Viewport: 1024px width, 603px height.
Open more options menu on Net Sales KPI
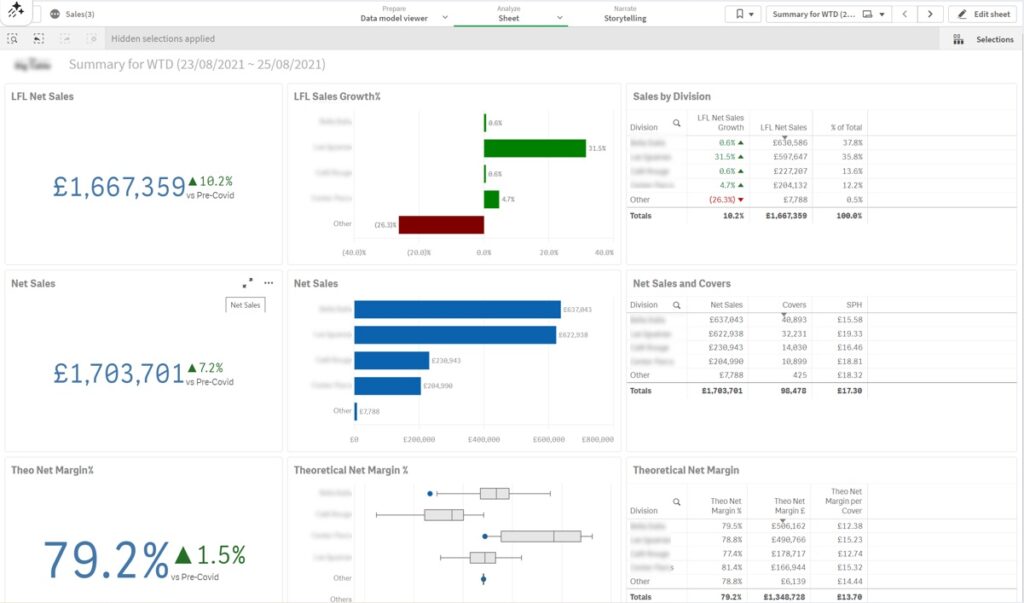pyautogui.click(x=268, y=283)
